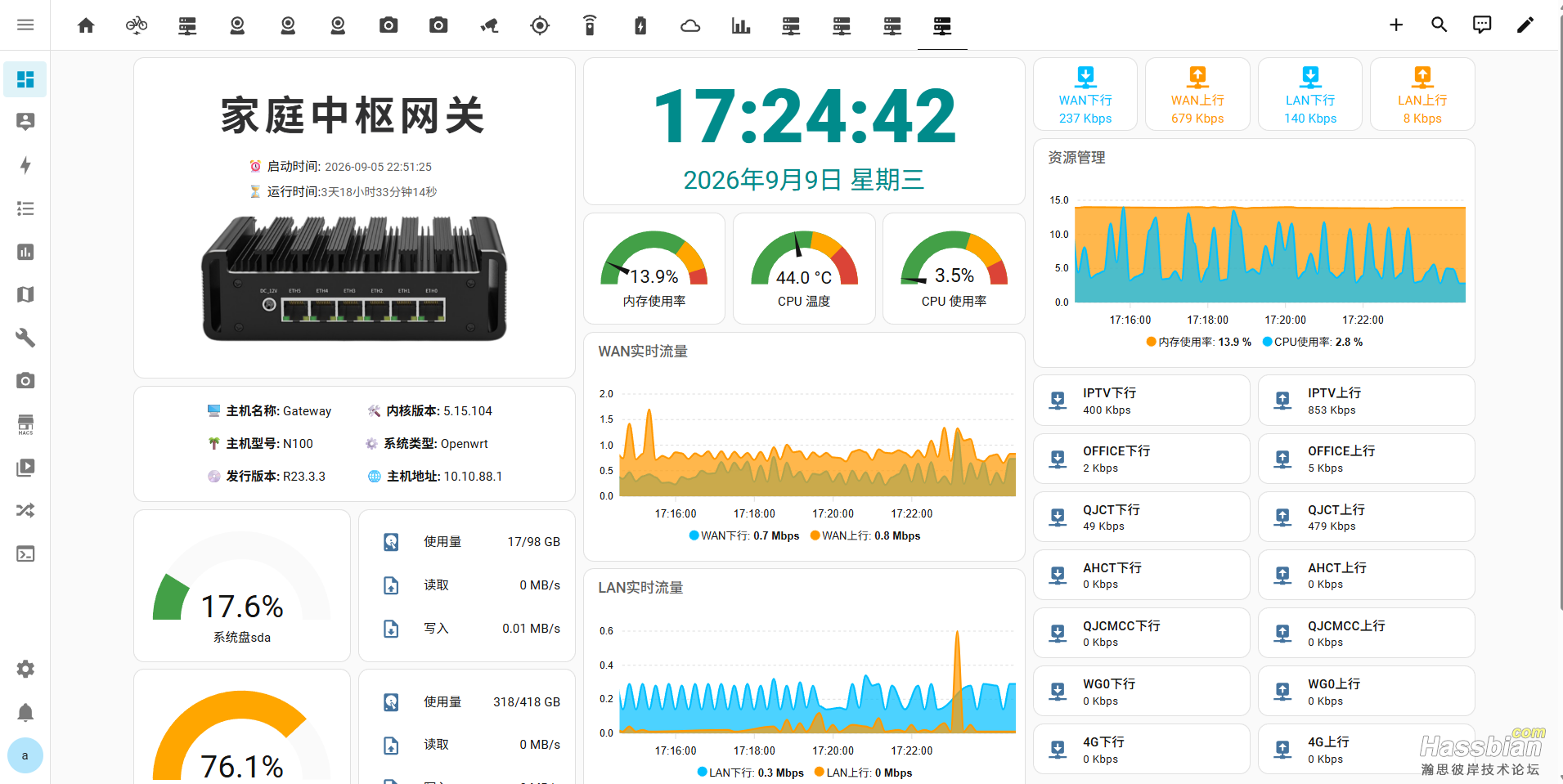Image resolution: width=1563 pixels, height=784 pixels.
Task: Switch to the bar chart tab
Action: tap(741, 25)
